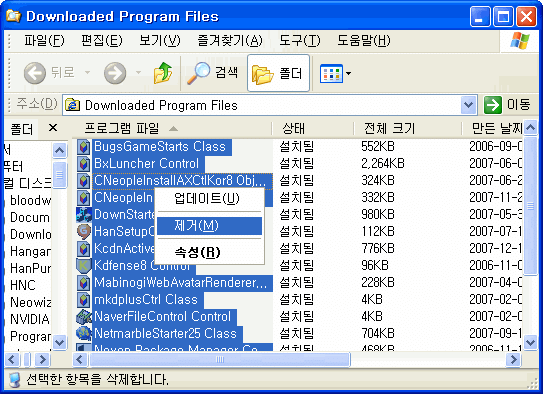Choose 속성(R) in the context menu
The image size is (543, 394).
tap(209, 252)
